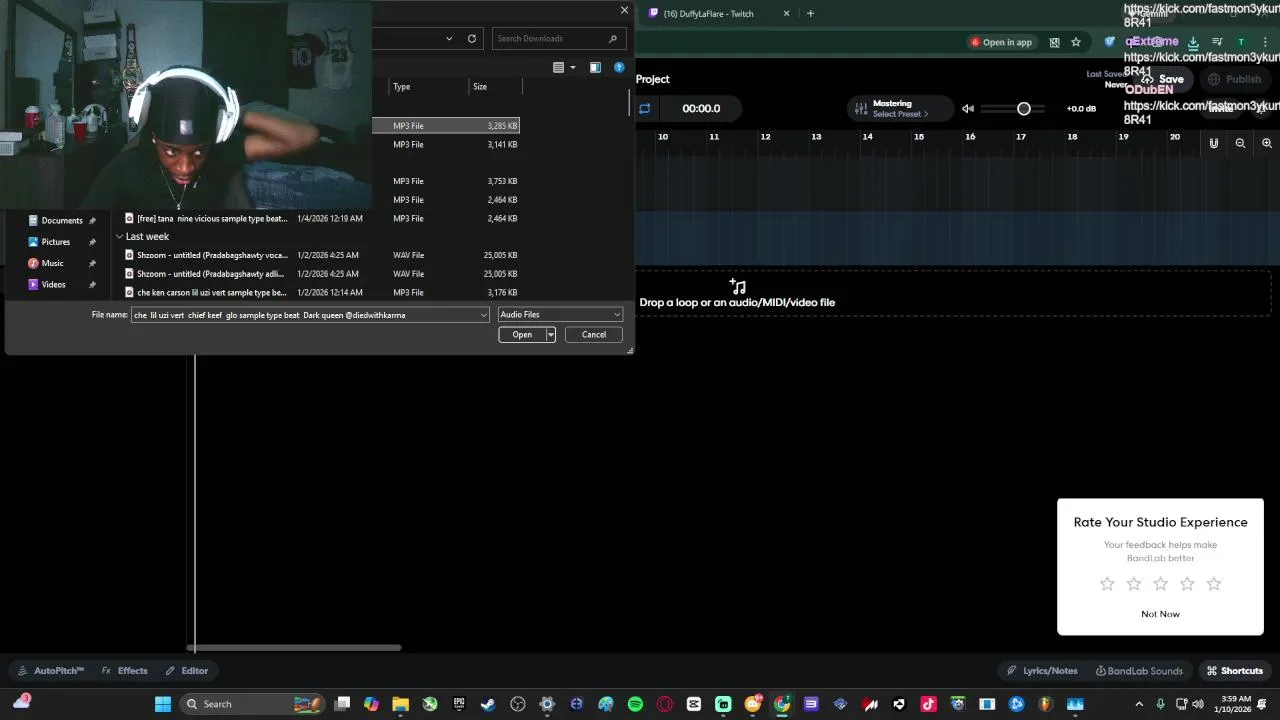Image resolution: width=1280 pixels, height=720 pixels.
Task: Expand the File name history dropdown
Action: click(484, 315)
